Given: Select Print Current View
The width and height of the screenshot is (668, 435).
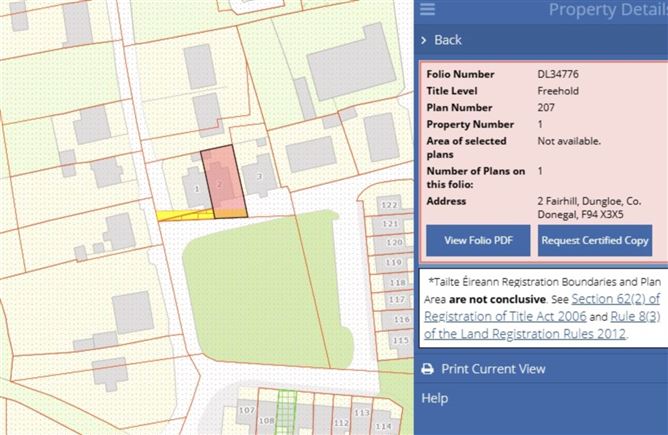Looking at the screenshot, I should (493, 369).
